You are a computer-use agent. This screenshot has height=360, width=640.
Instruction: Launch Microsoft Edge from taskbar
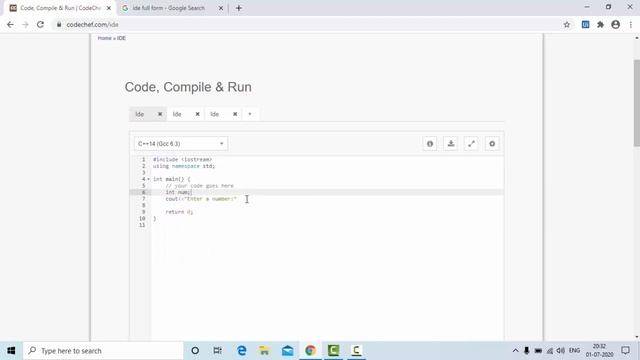click(x=242, y=351)
